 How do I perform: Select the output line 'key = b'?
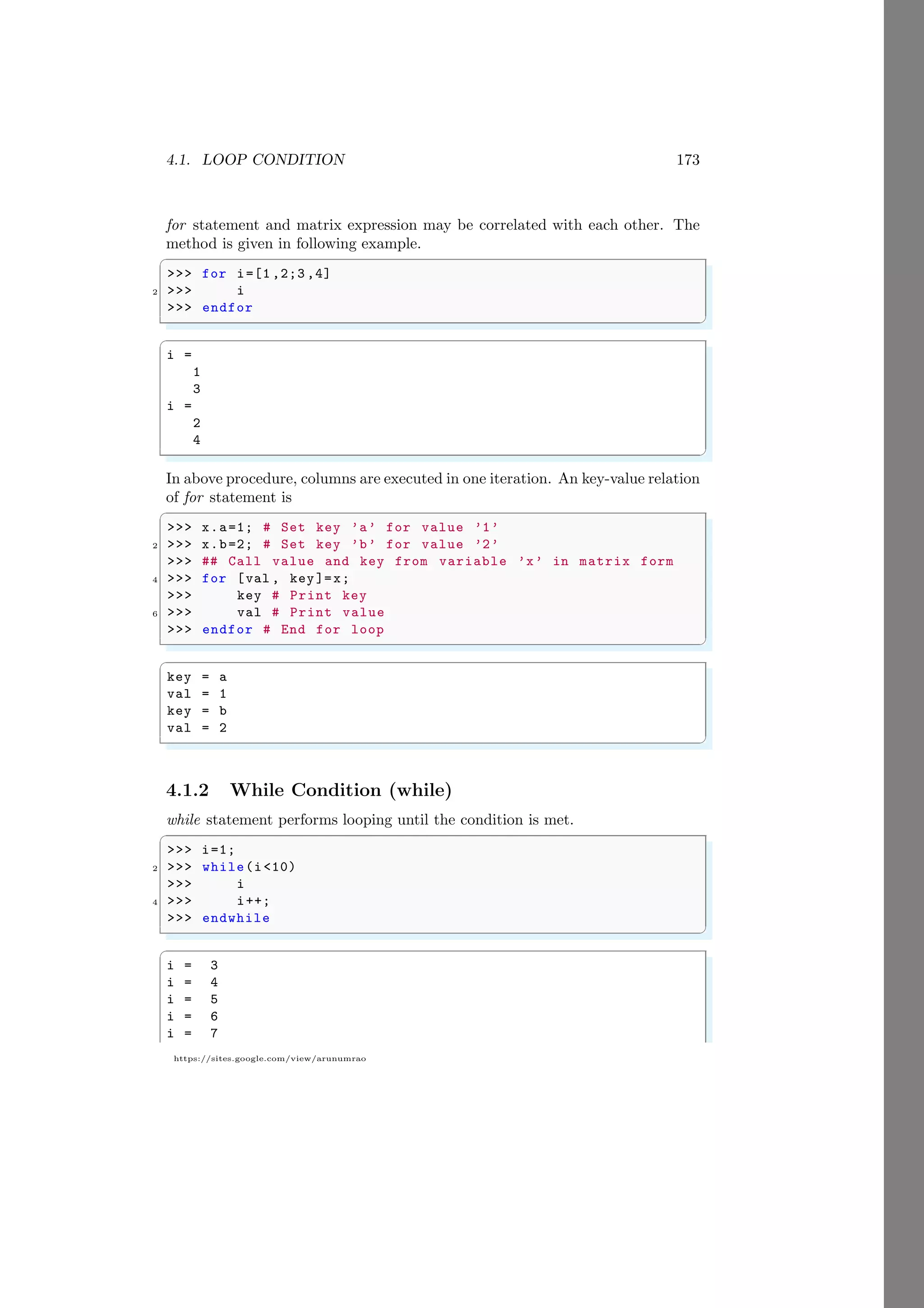point(197,711)
